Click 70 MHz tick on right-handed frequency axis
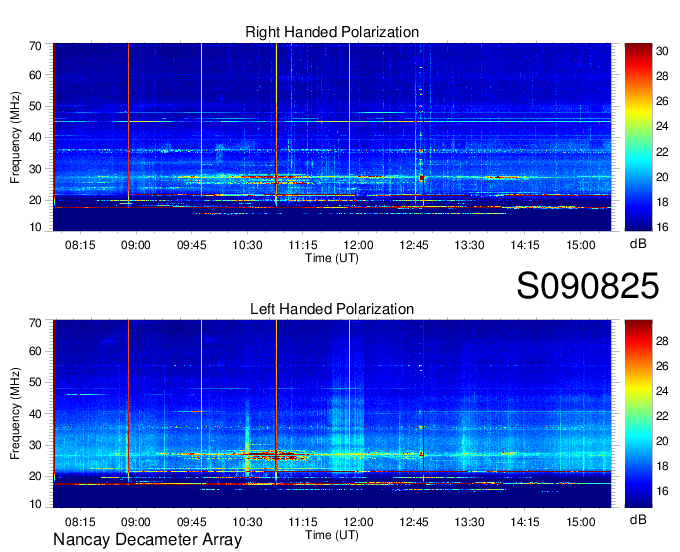The image size is (680, 552). coord(35,46)
